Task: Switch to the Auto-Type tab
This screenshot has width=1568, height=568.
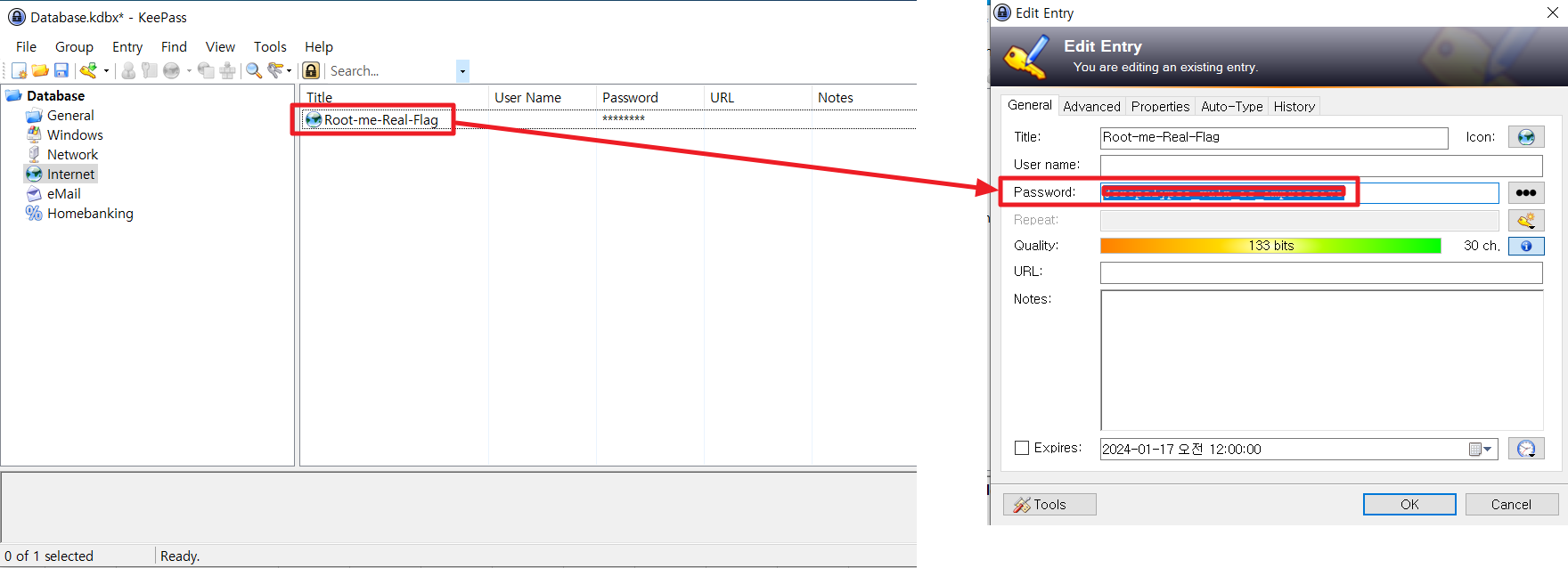Action: (1231, 107)
